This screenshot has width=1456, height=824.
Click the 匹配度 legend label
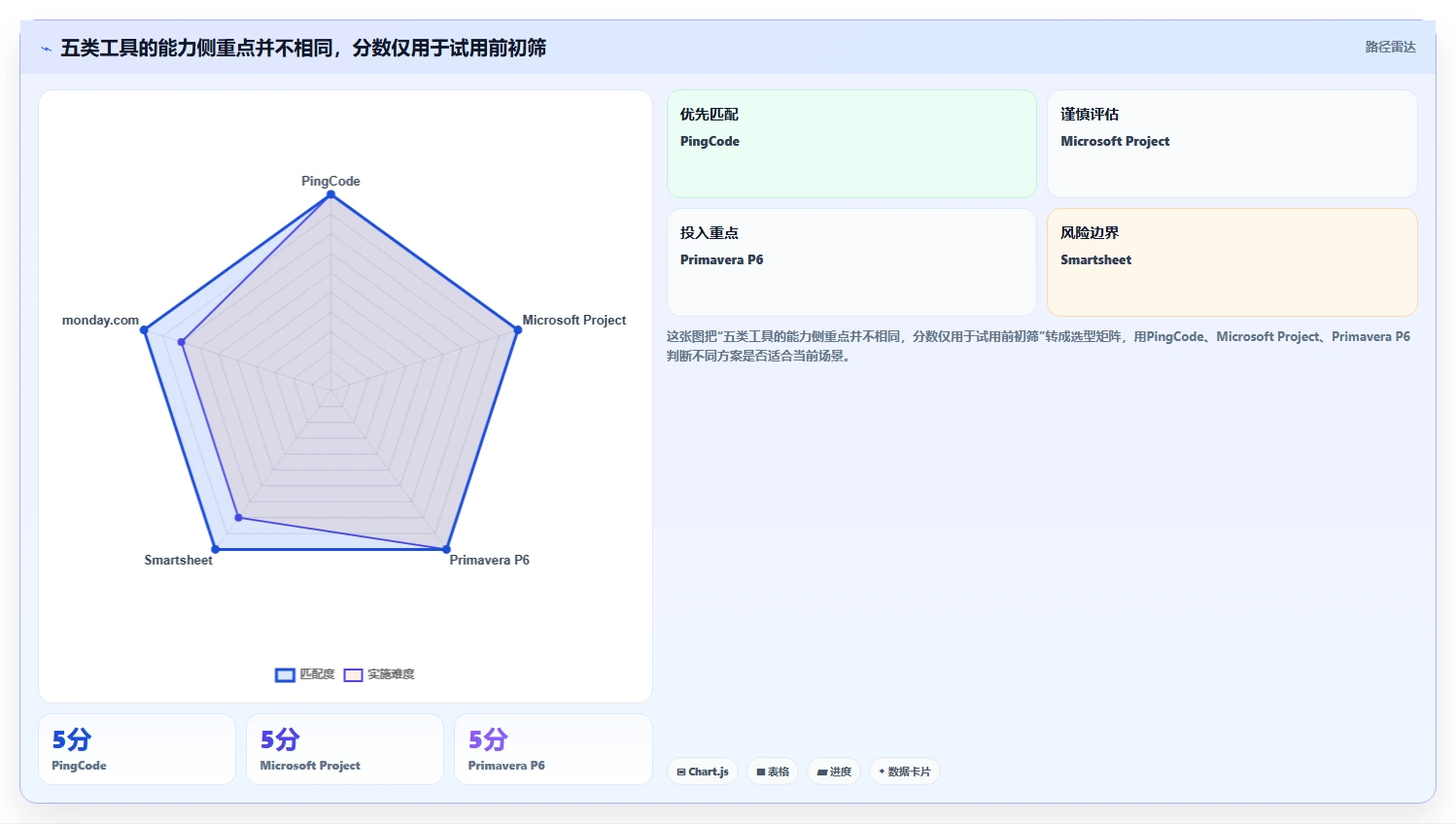tap(317, 674)
